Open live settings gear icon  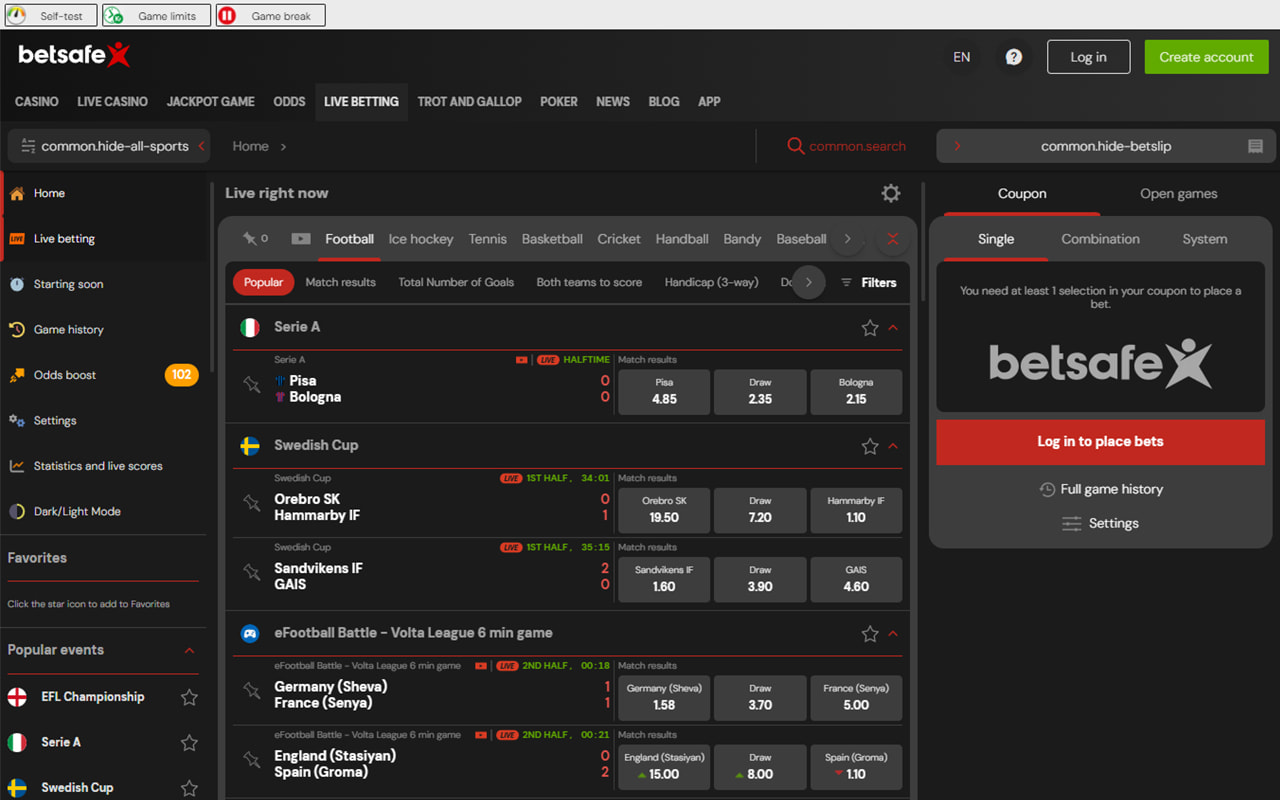(x=891, y=194)
